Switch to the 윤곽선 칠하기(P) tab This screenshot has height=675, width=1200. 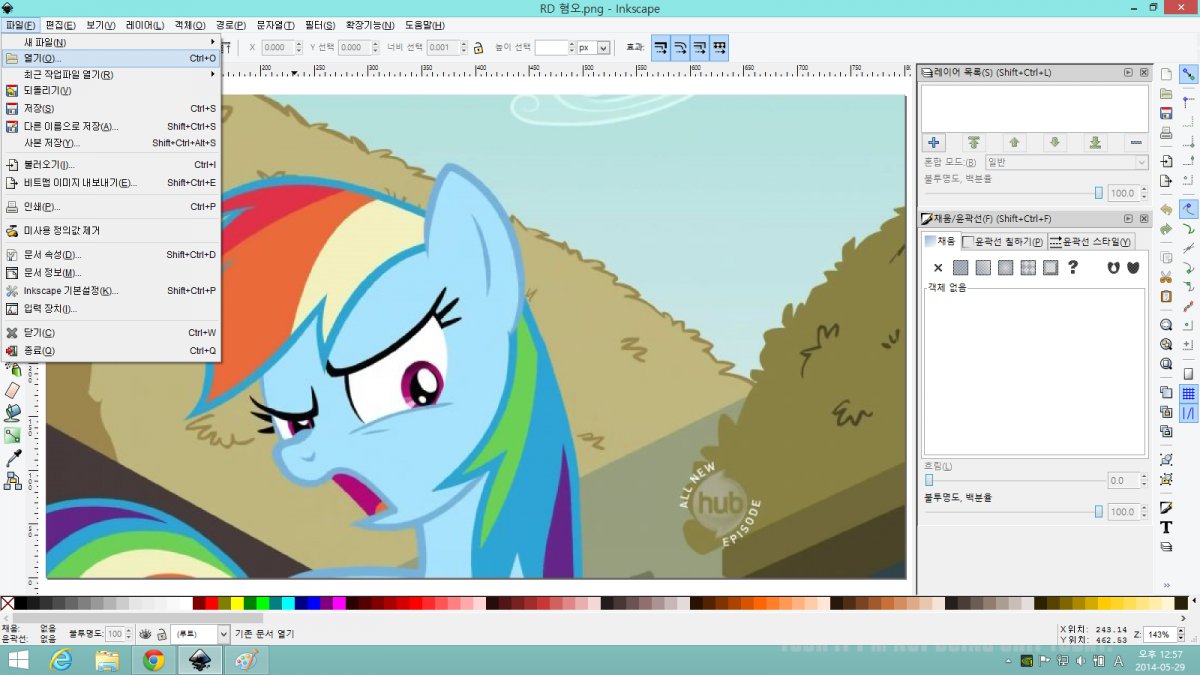1003,241
